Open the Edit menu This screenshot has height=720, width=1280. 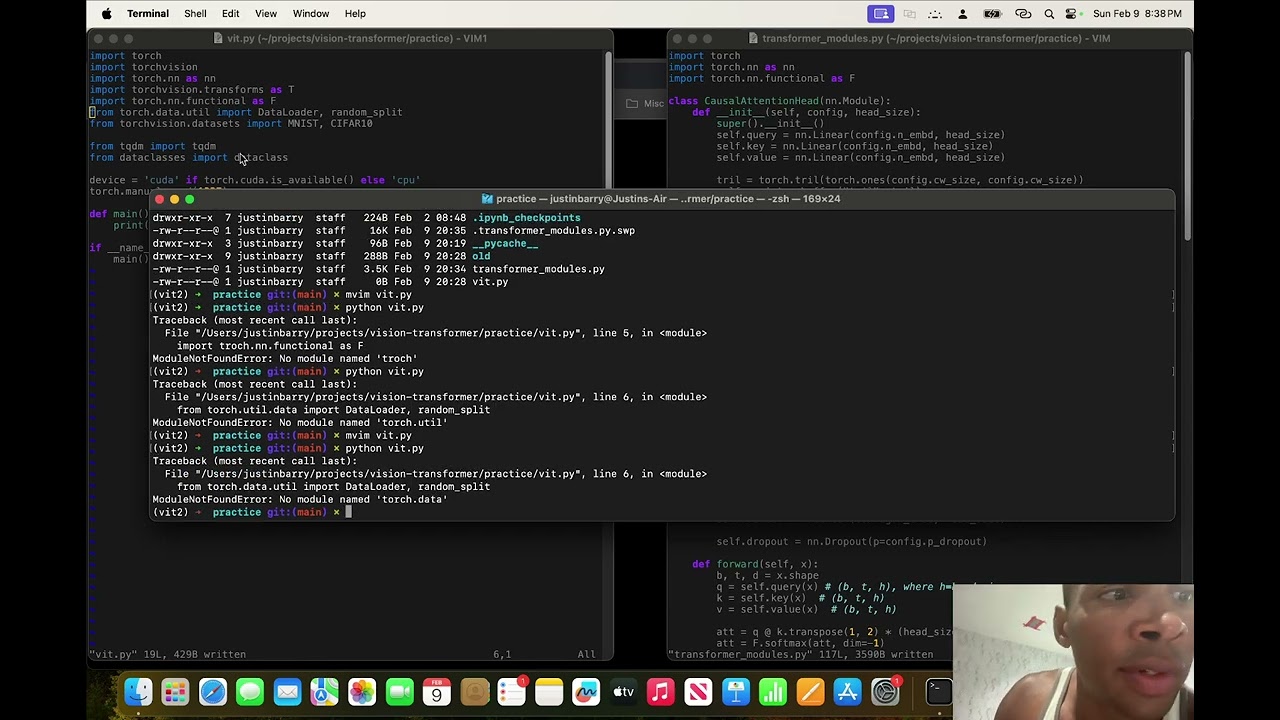point(230,14)
